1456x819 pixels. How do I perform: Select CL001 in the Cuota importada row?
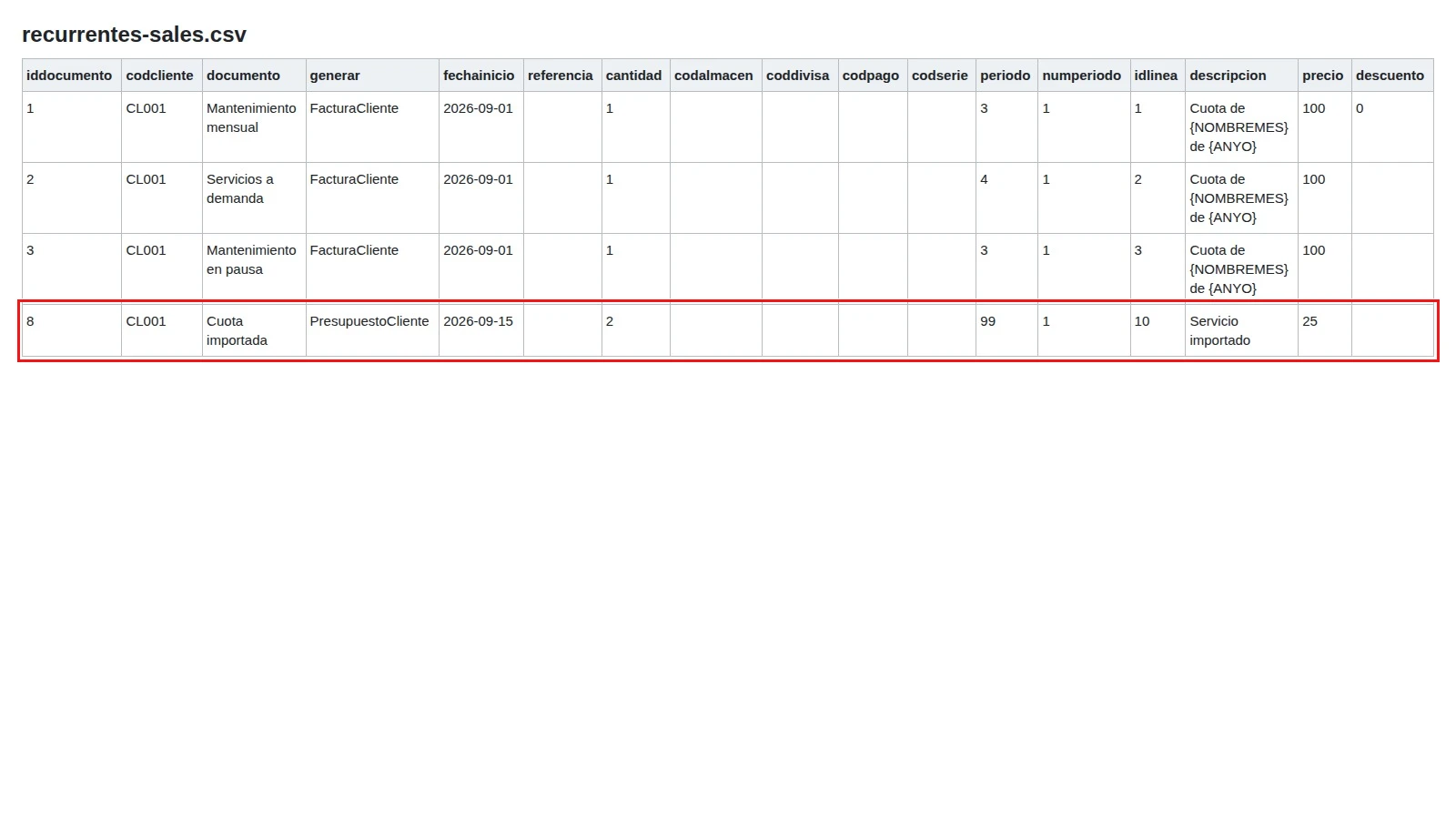pyautogui.click(x=162, y=330)
